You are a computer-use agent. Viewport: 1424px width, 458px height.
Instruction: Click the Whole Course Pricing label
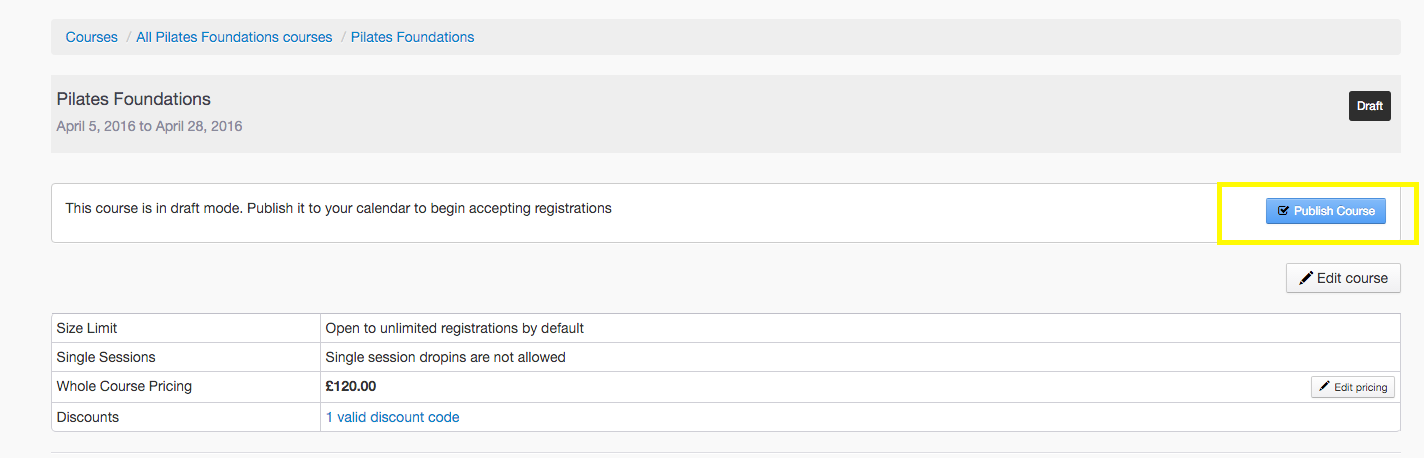click(124, 386)
